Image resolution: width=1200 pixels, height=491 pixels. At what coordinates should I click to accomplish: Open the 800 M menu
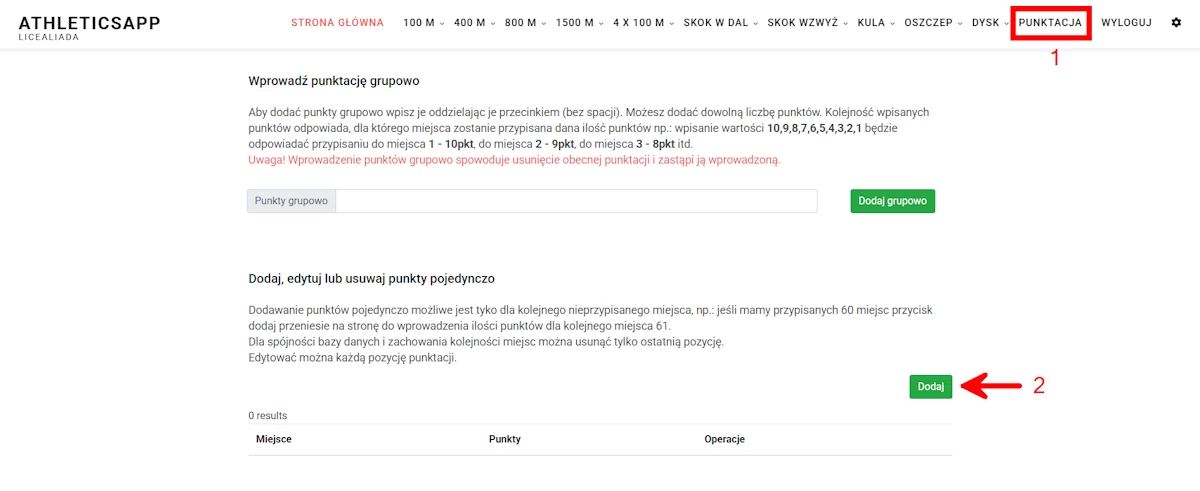(x=525, y=23)
